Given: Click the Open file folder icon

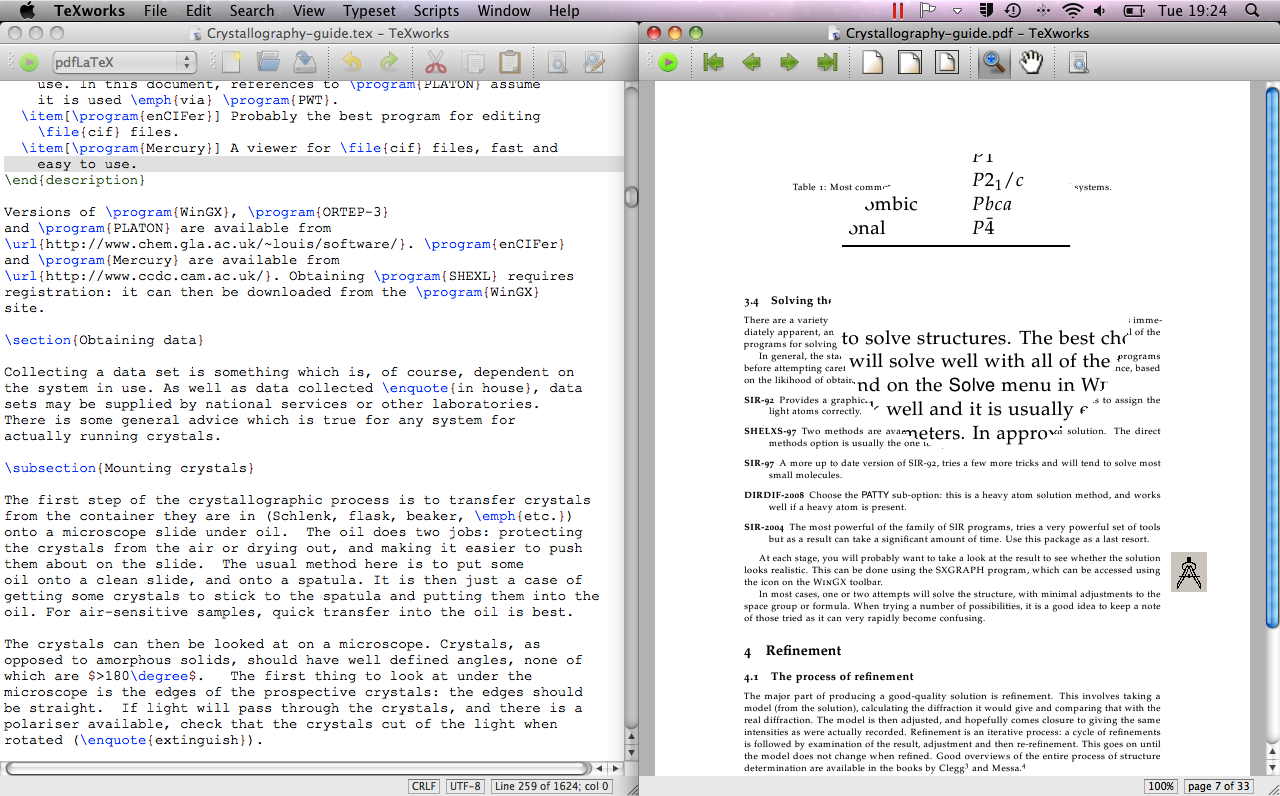Looking at the screenshot, I should [x=268, y=63].
